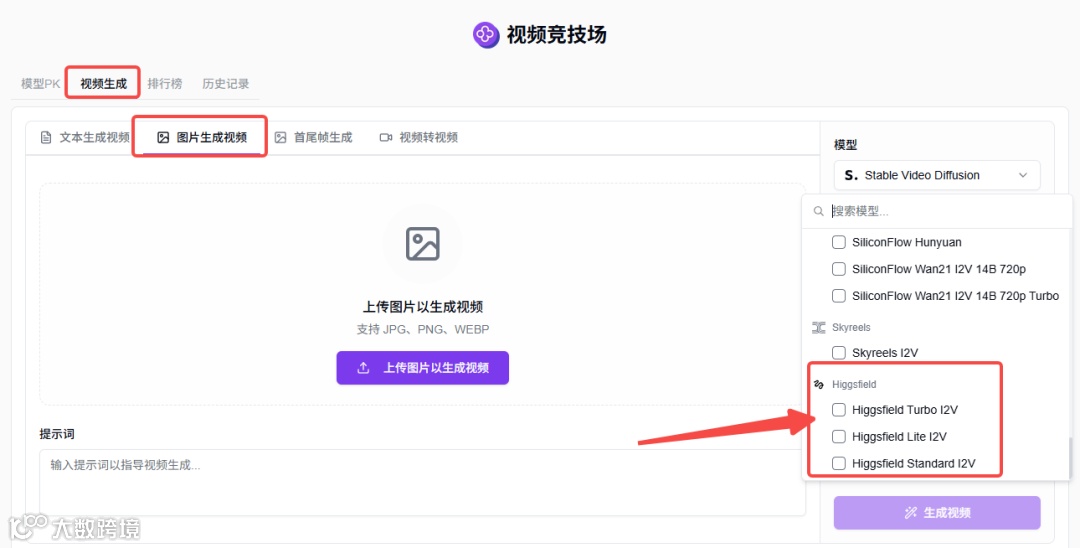The image size is (1080, 548).
Task: Switch to the 视频生成 tab
Action: point(103,84)
